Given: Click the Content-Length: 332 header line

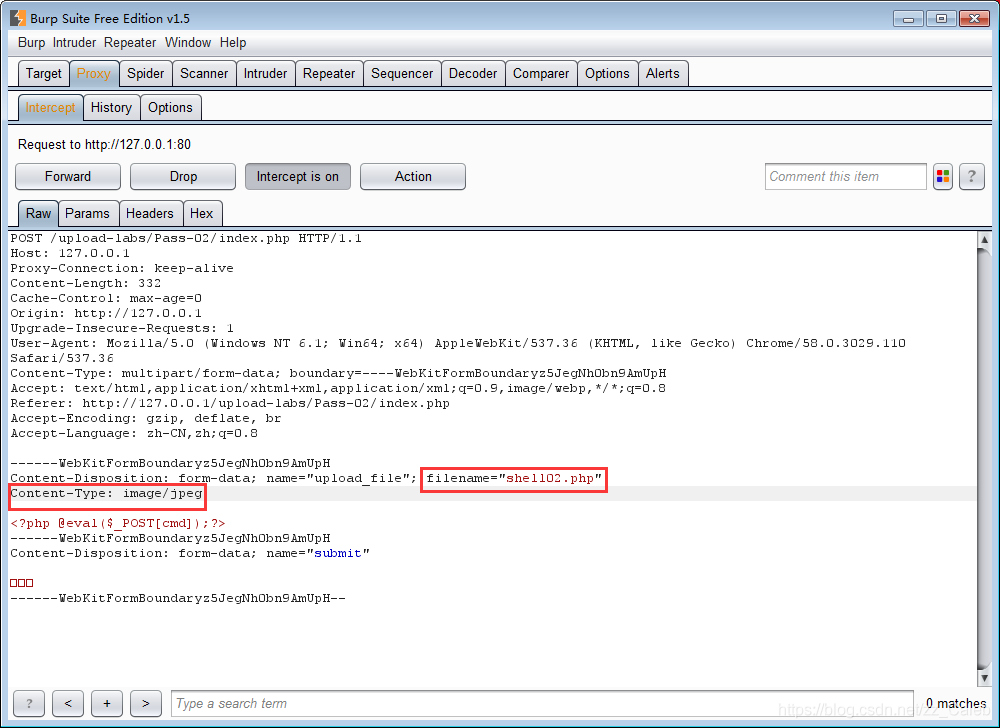Looking at the screenshot, I should point(85,283).
